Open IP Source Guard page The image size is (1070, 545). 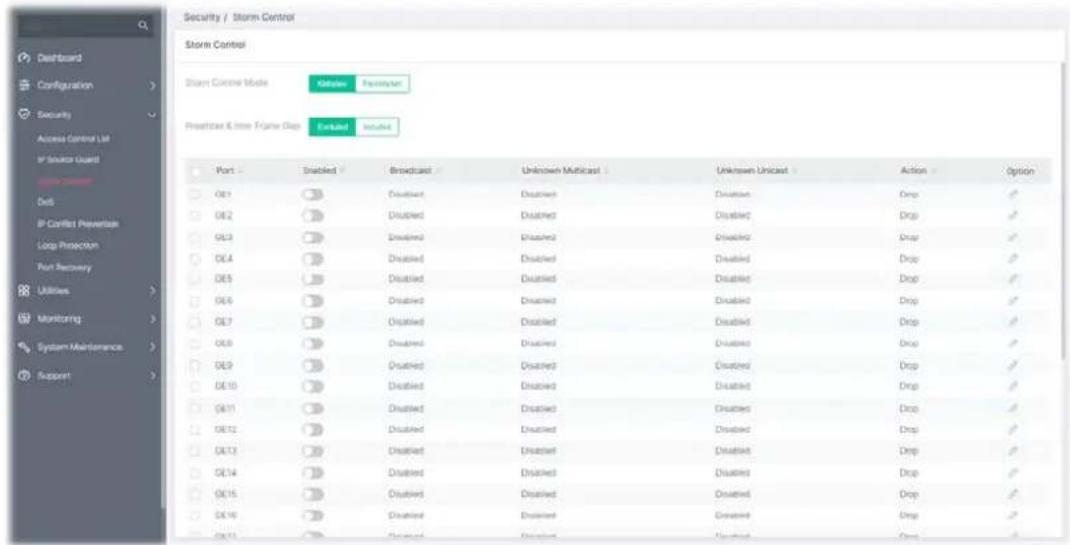click(x=68, y=160)
